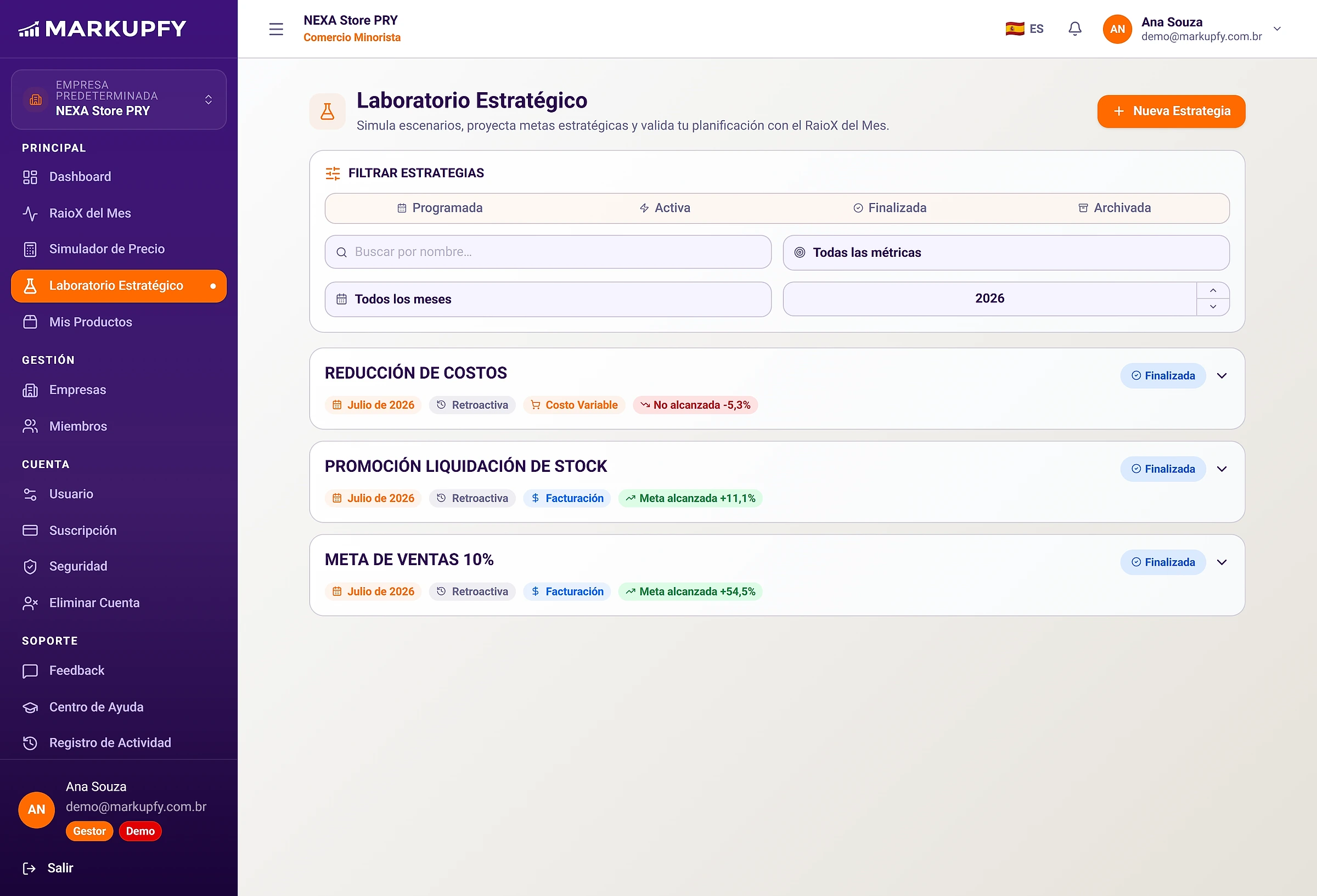The height and width of the screenshot is (896, 1317).
Task: Click the Demo badge
Action: pyautogui.click(x=140, y=831)
